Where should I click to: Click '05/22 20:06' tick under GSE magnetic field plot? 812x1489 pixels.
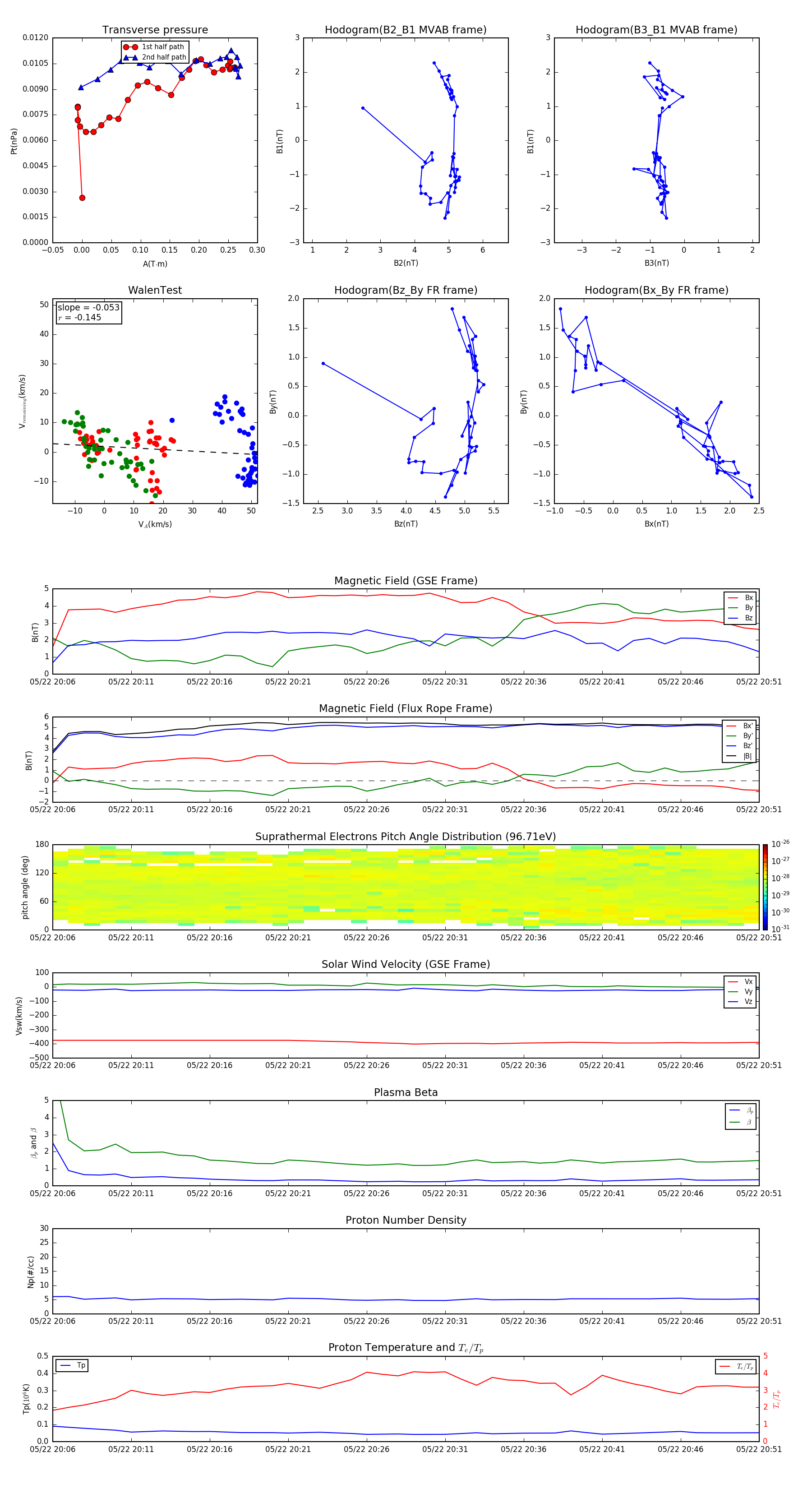pyautogui.click(x=53, y=682)
